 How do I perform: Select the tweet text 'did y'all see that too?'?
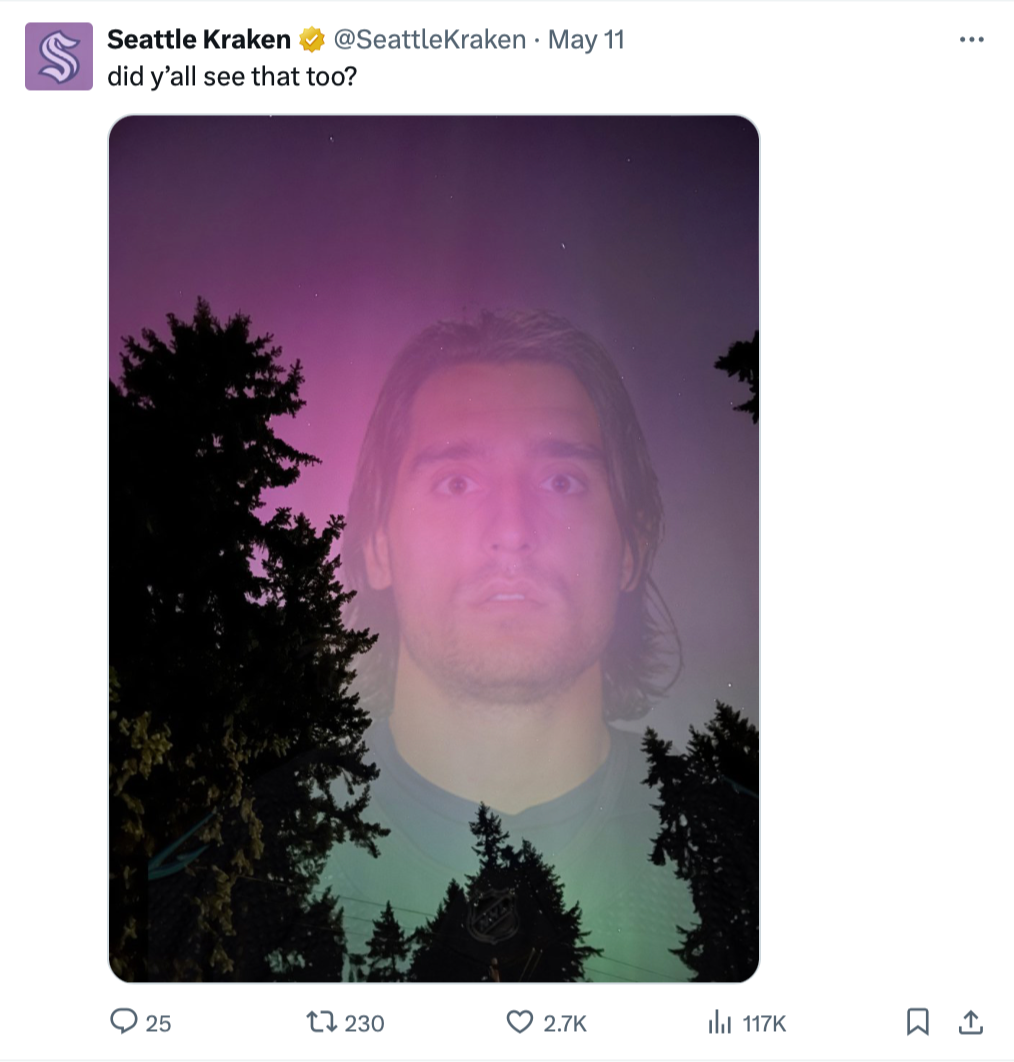coord(232,77)
